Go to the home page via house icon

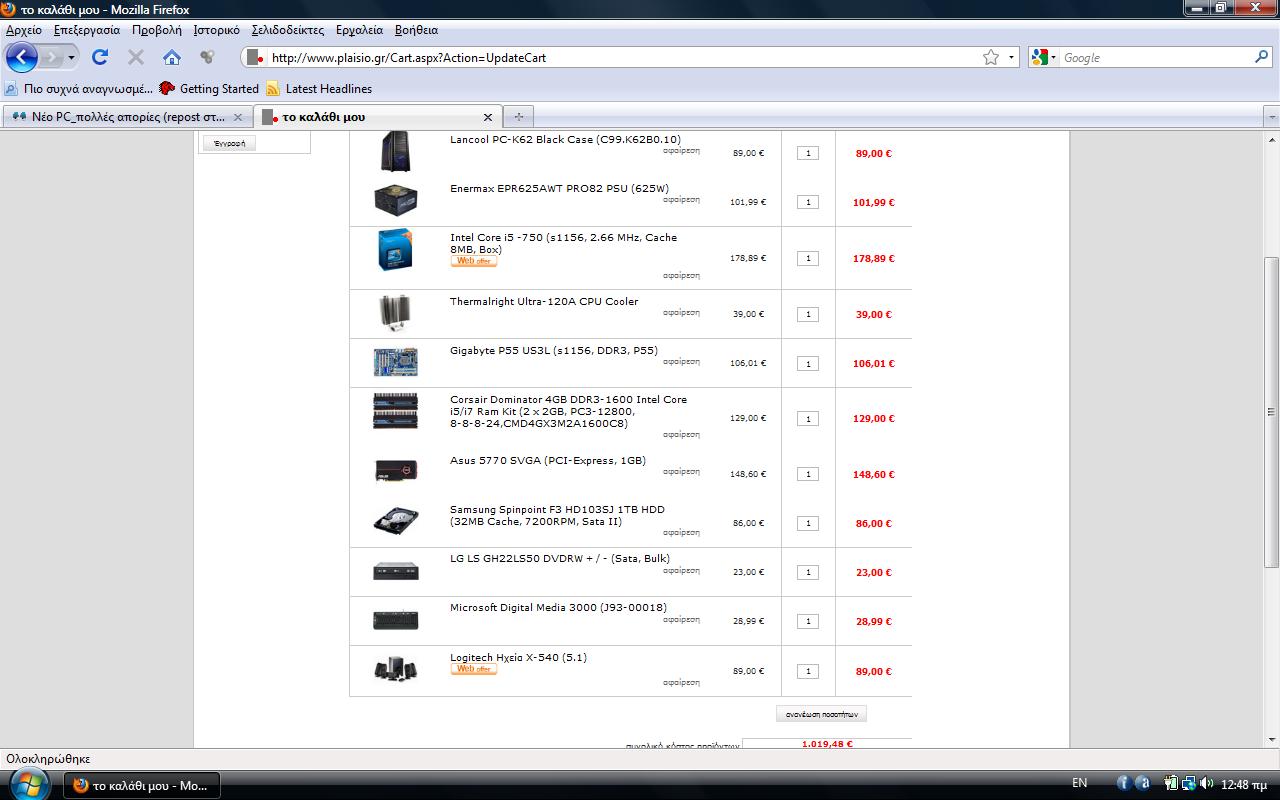[172, 57]
